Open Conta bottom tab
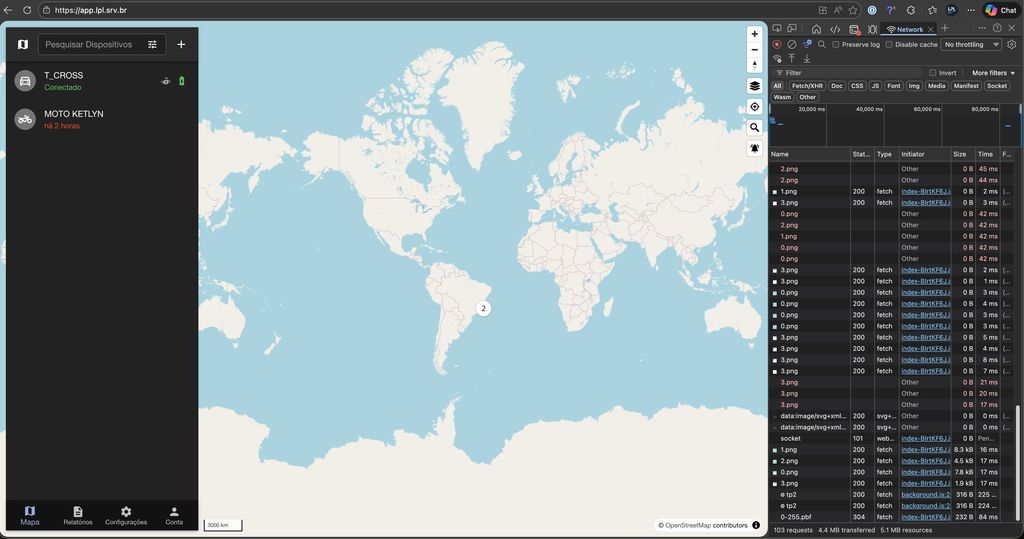Image resolution: width=1024 pixels, height=539 pixels. [x=174, y=515]
